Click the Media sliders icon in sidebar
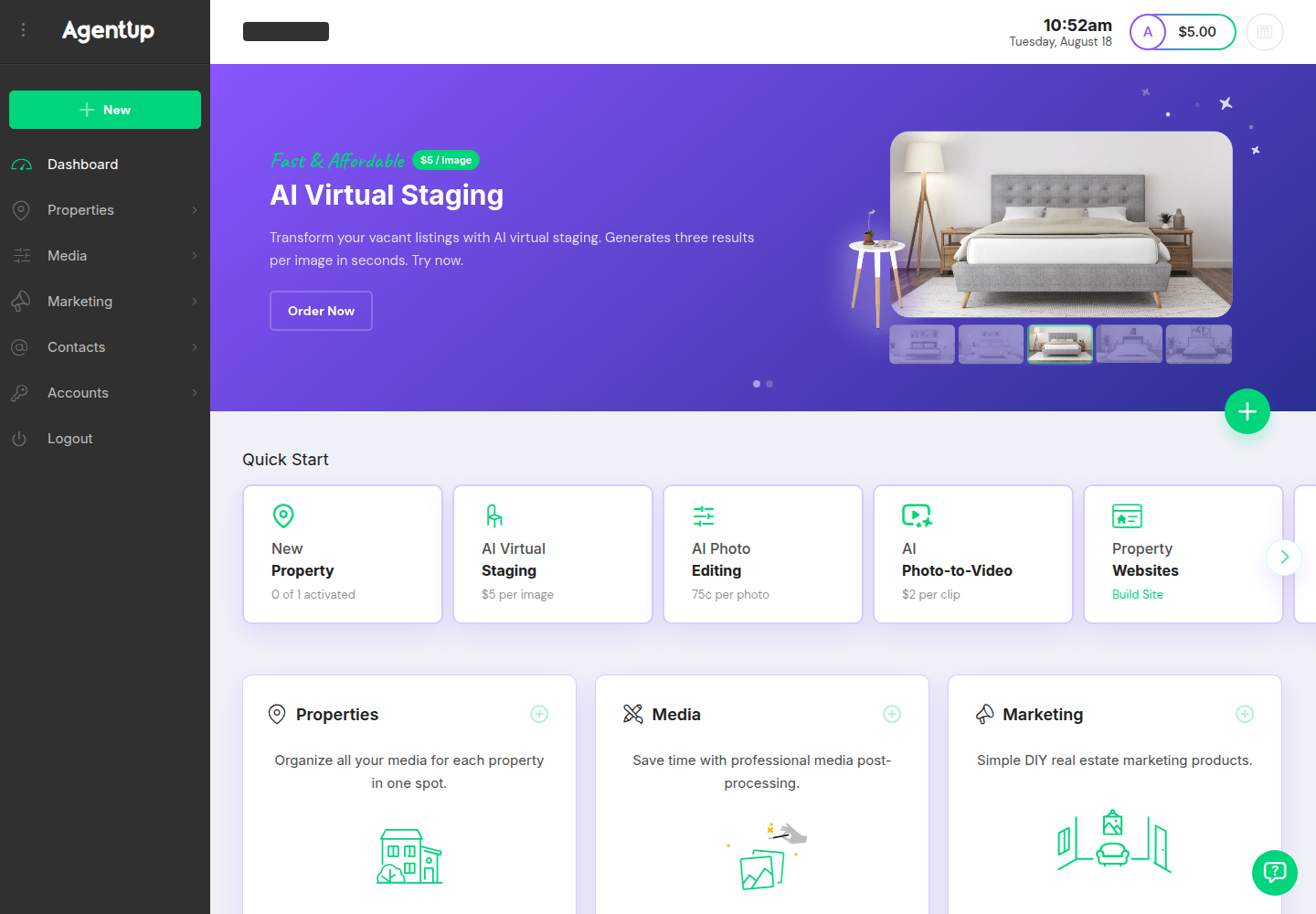 (x=21, y=256)
